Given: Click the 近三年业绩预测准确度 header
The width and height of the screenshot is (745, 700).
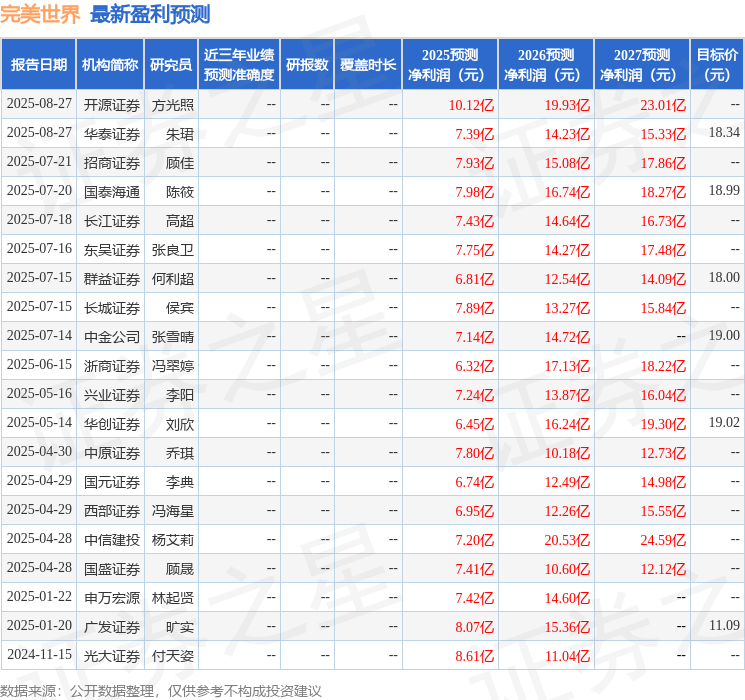Looking at the screenshot, I should coord(239,65).
